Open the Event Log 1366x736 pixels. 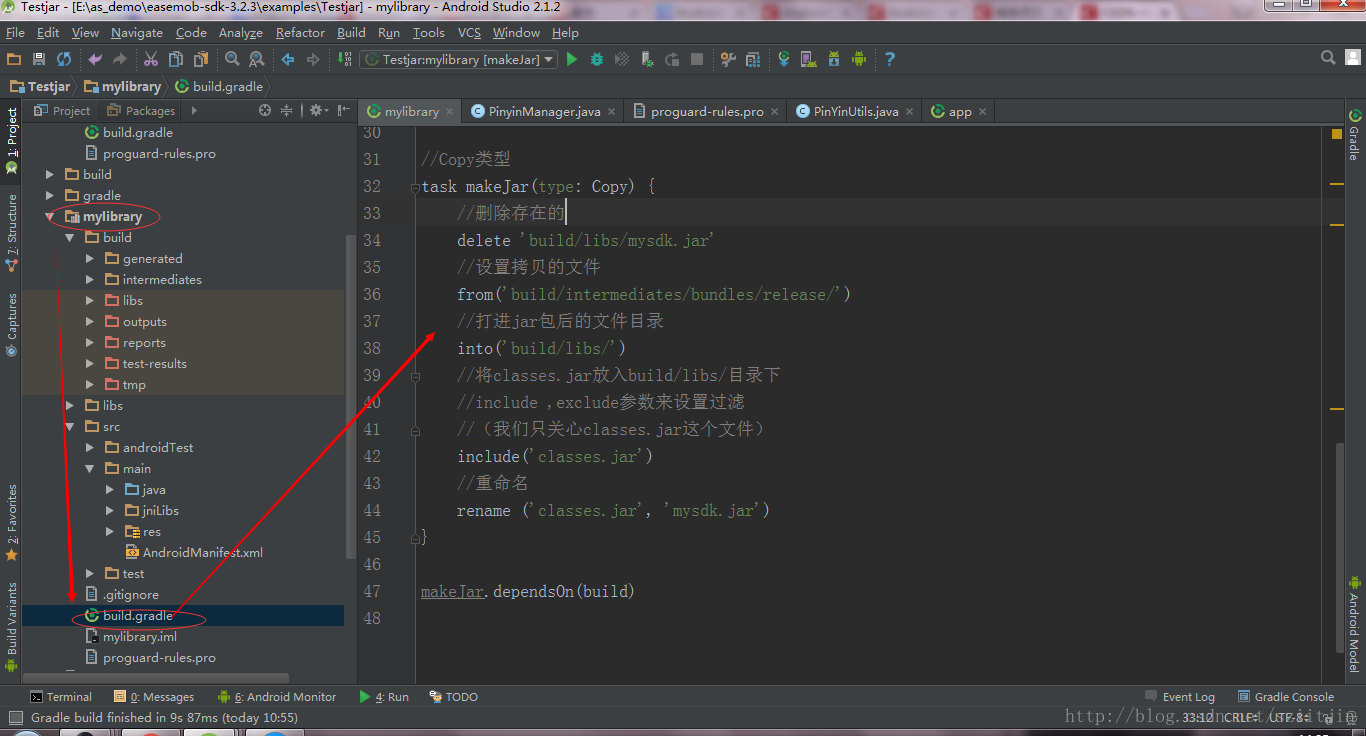[x=1179, y=696]
